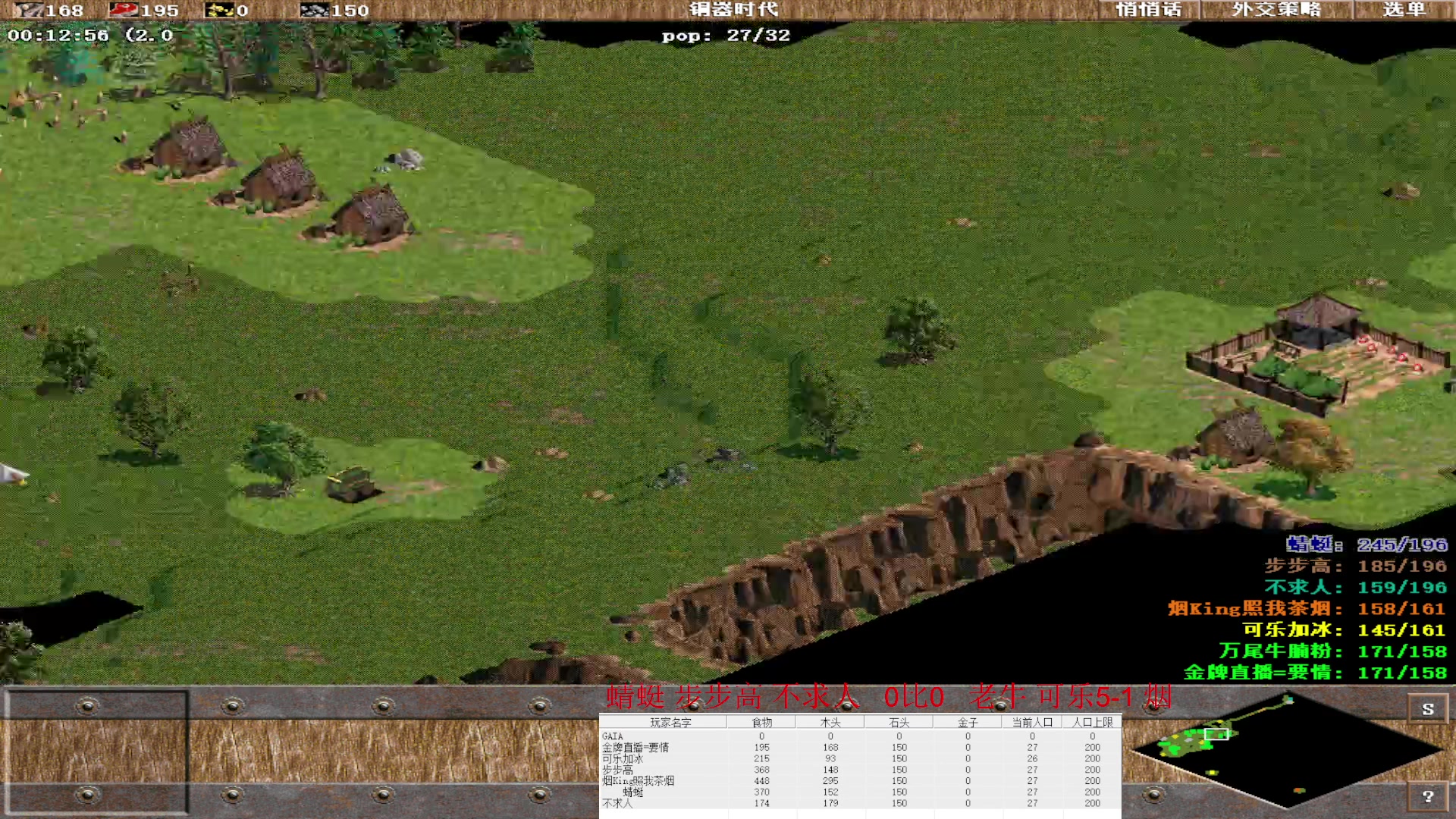Click the 金子 column header
This screenshot has height=819, width=1456.
(968, 723)
